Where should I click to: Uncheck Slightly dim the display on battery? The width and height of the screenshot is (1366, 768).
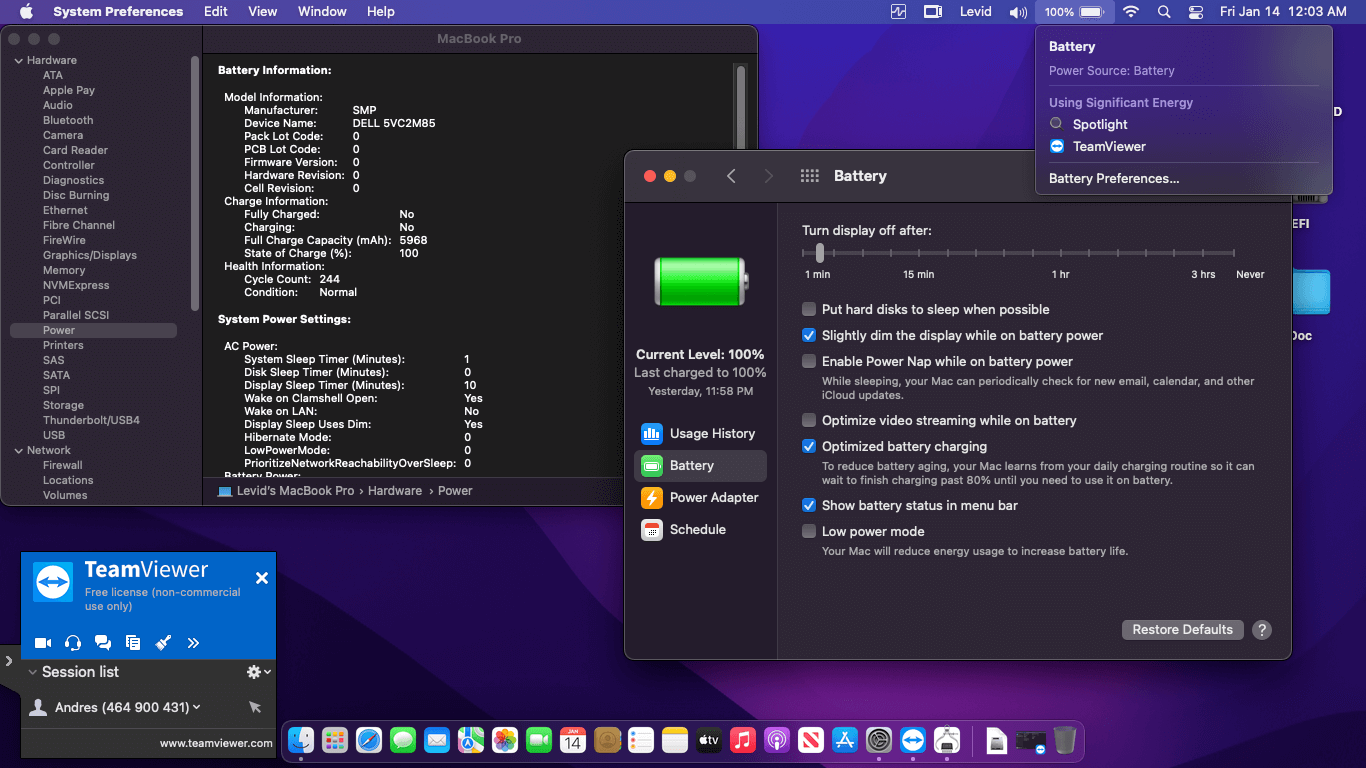[809, 336]
